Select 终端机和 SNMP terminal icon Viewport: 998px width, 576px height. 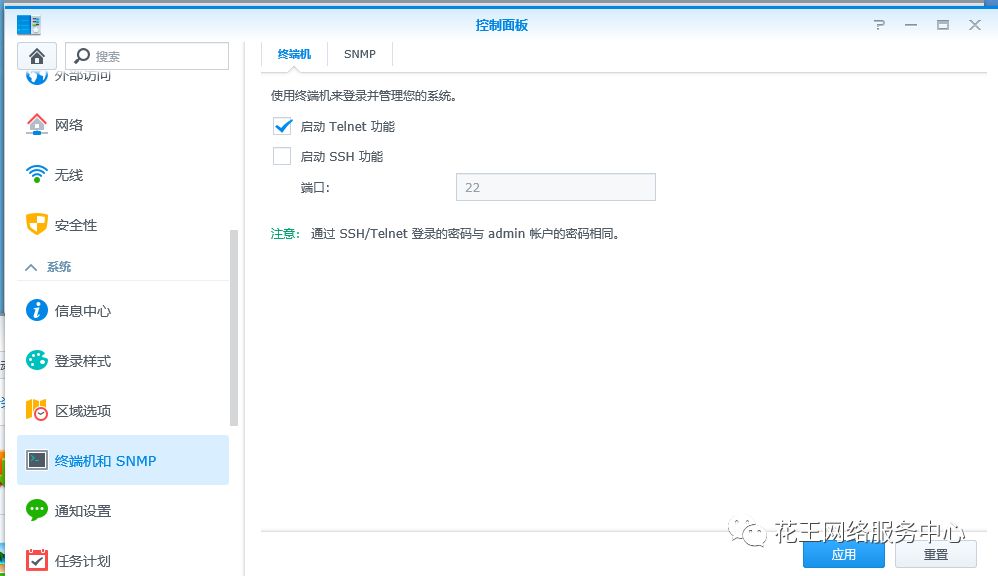point(36,460)
